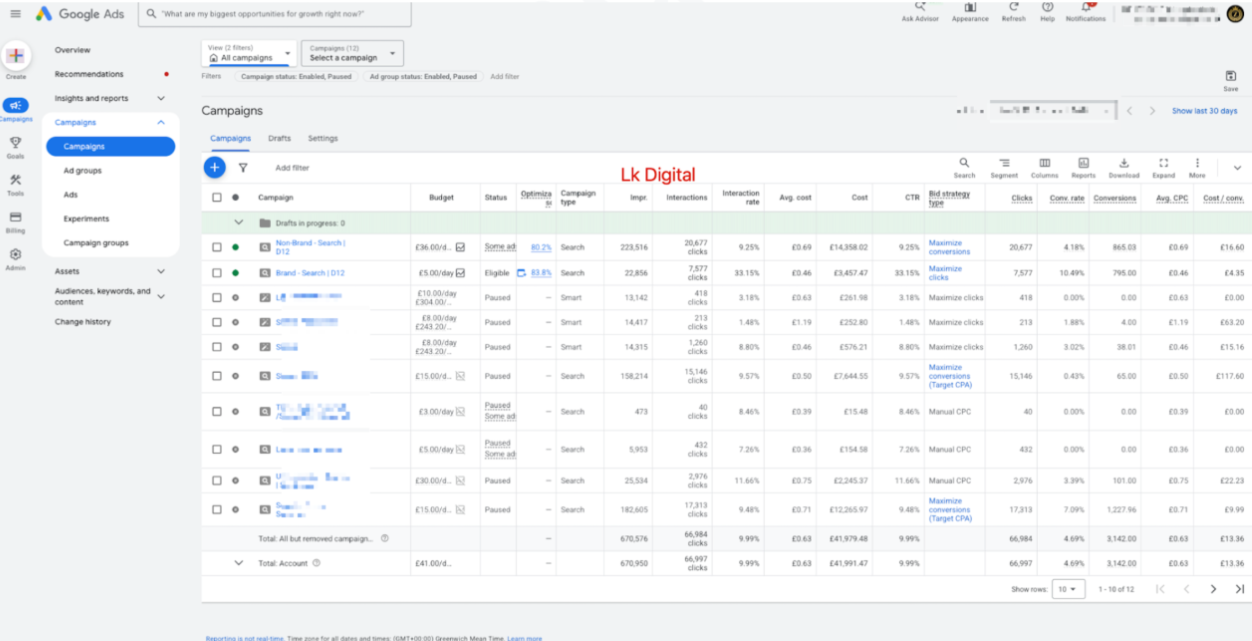Switch to the Settings tab
The height and width of the screenshot is (641, 1252).
323,139
